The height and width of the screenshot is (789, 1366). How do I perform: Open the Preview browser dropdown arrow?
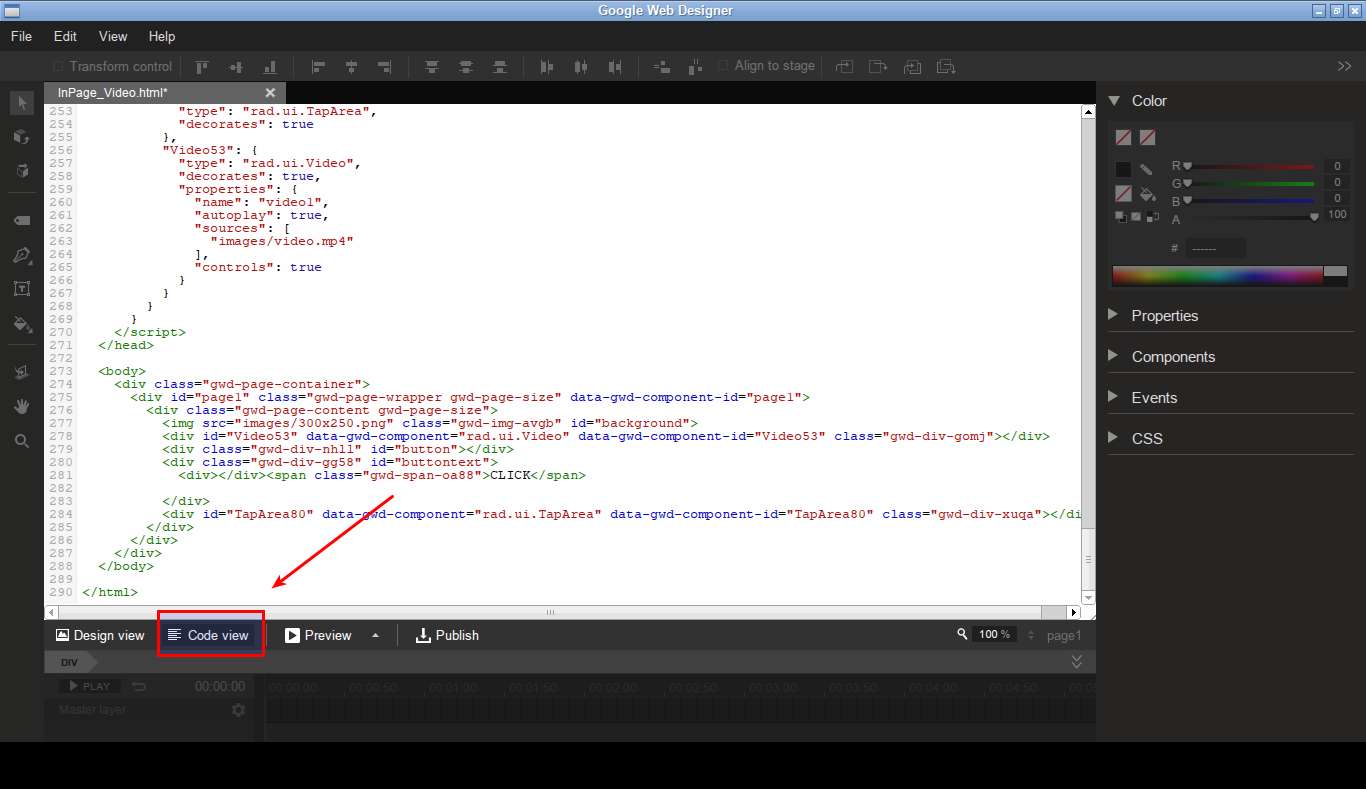pyautogui.click(x=376, y=635)
